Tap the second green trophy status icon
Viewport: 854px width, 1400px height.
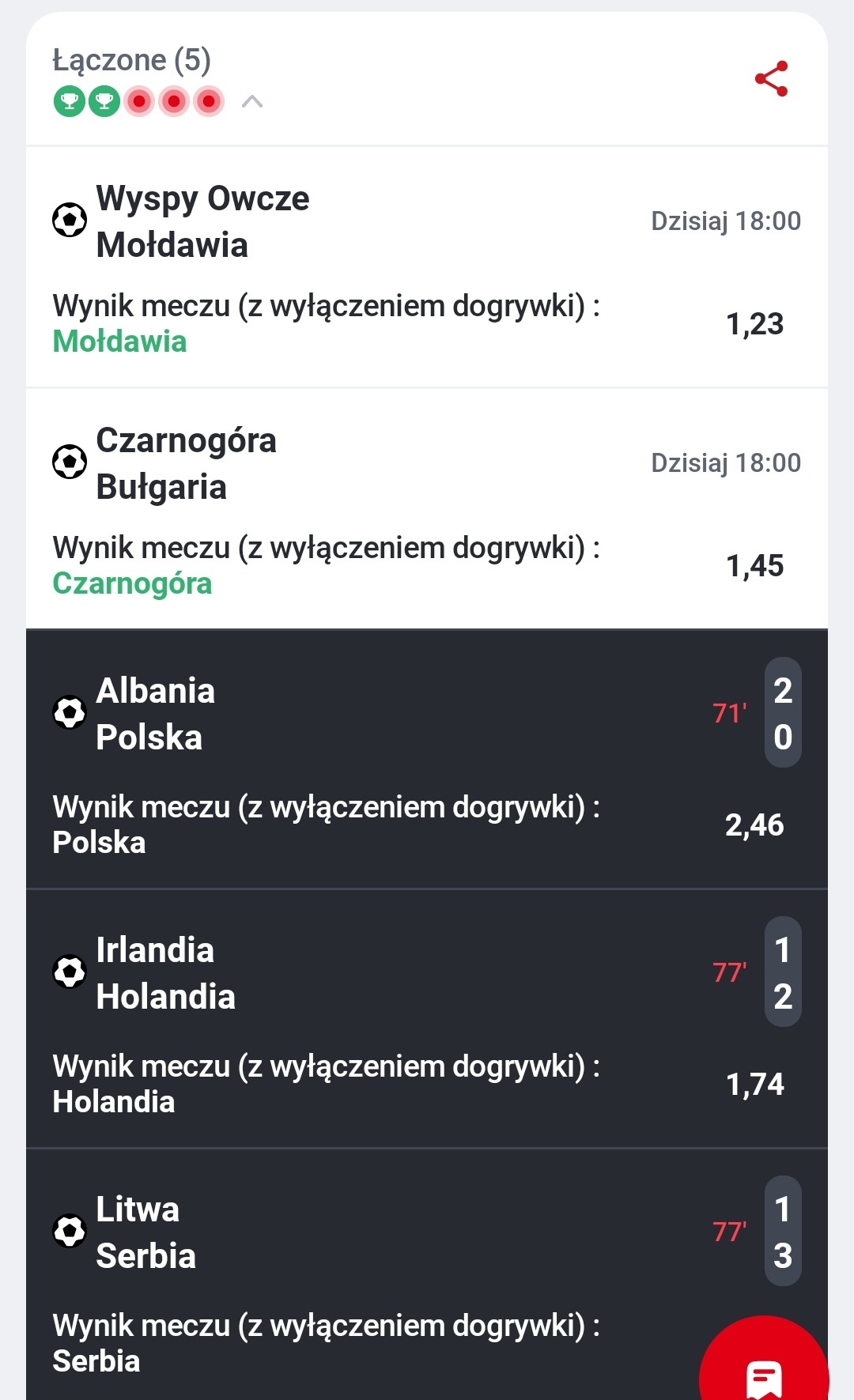(x=104, y=101)
